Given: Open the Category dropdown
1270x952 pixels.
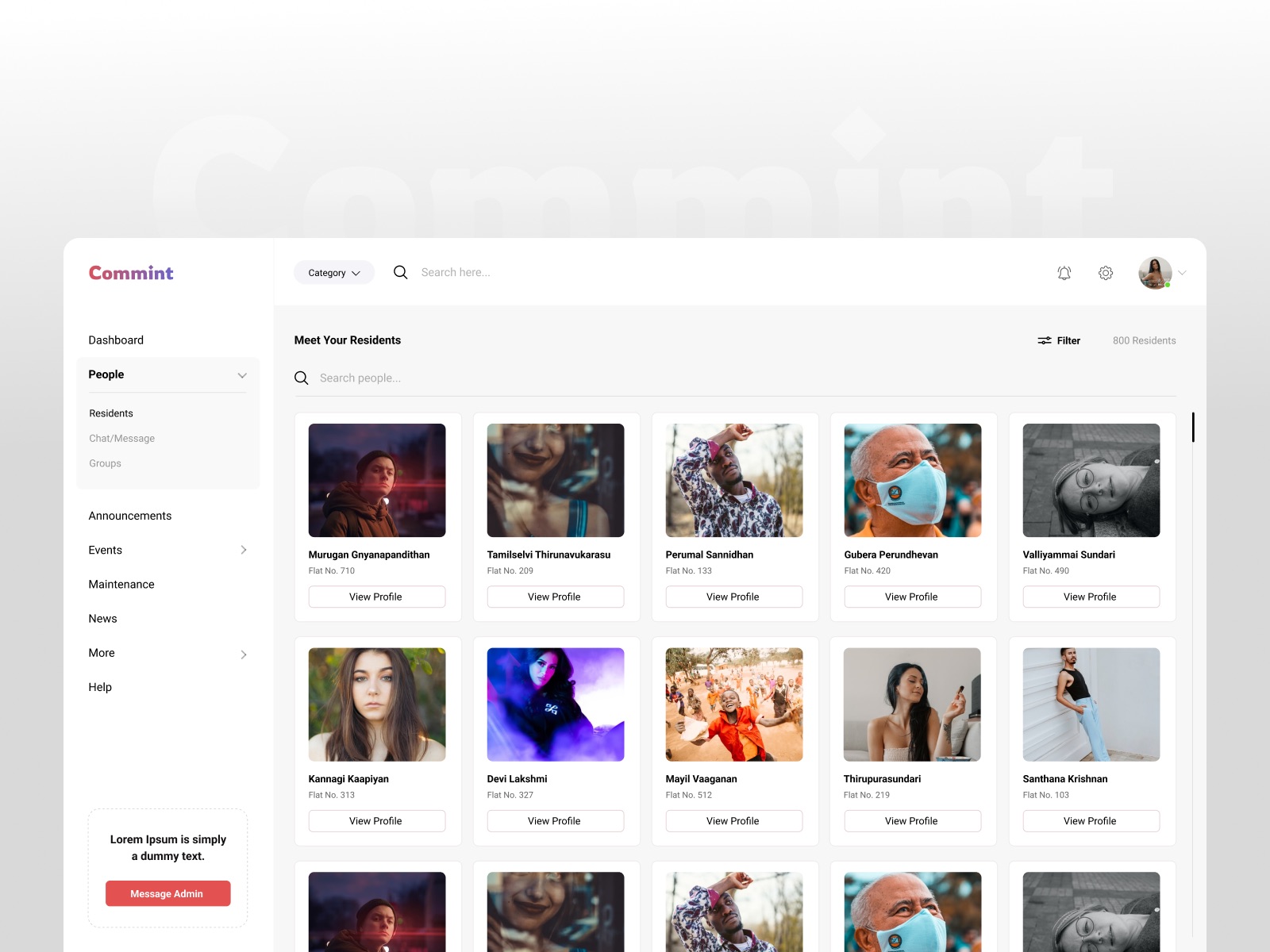Looking at the screenshot, I should pos(334,273).
